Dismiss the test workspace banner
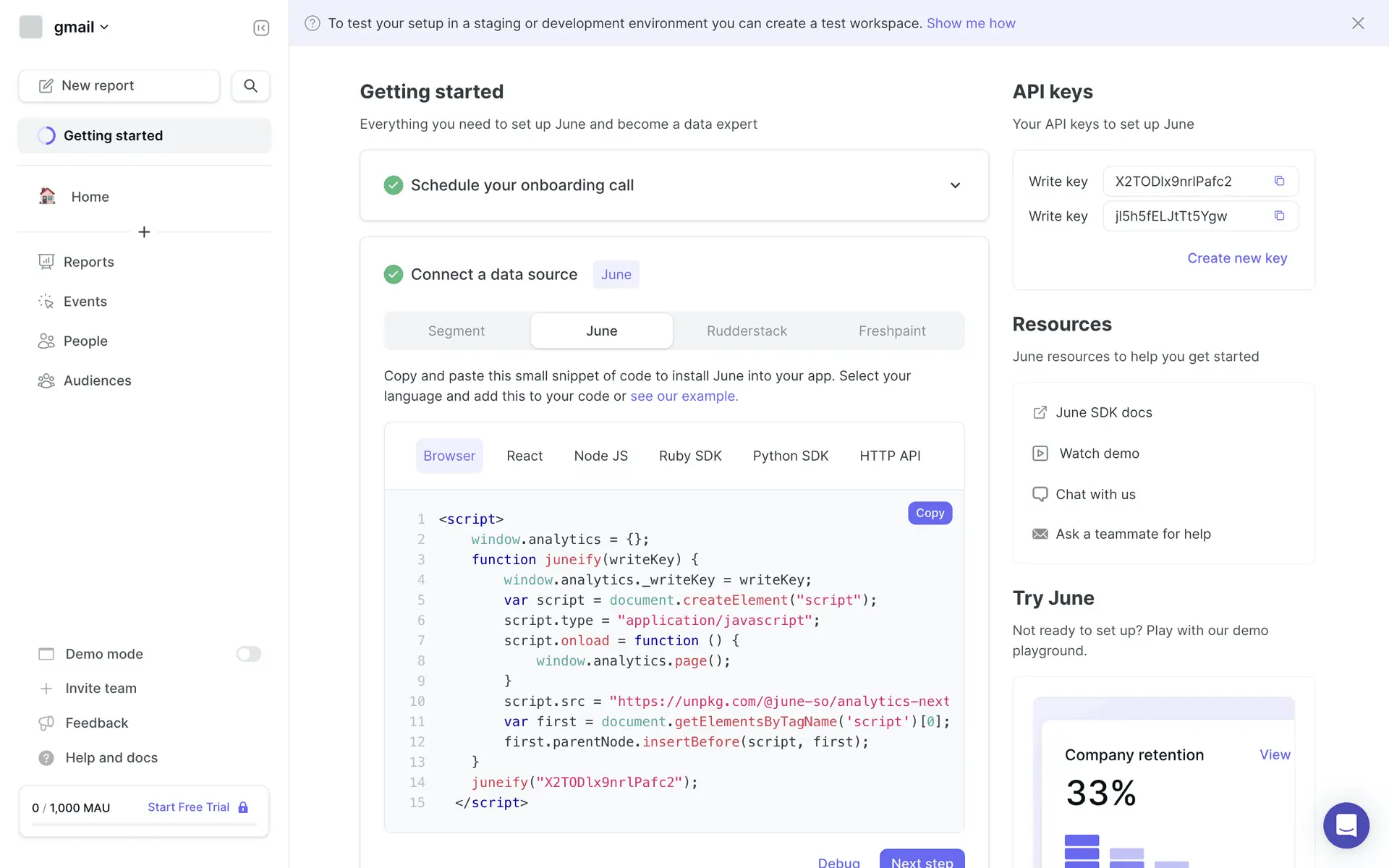This screenshot has width=1389, height=868. (x=1357, y=23)
